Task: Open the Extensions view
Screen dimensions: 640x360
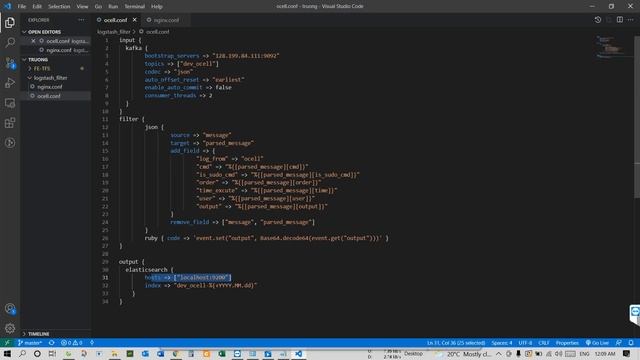Action: 10,123
